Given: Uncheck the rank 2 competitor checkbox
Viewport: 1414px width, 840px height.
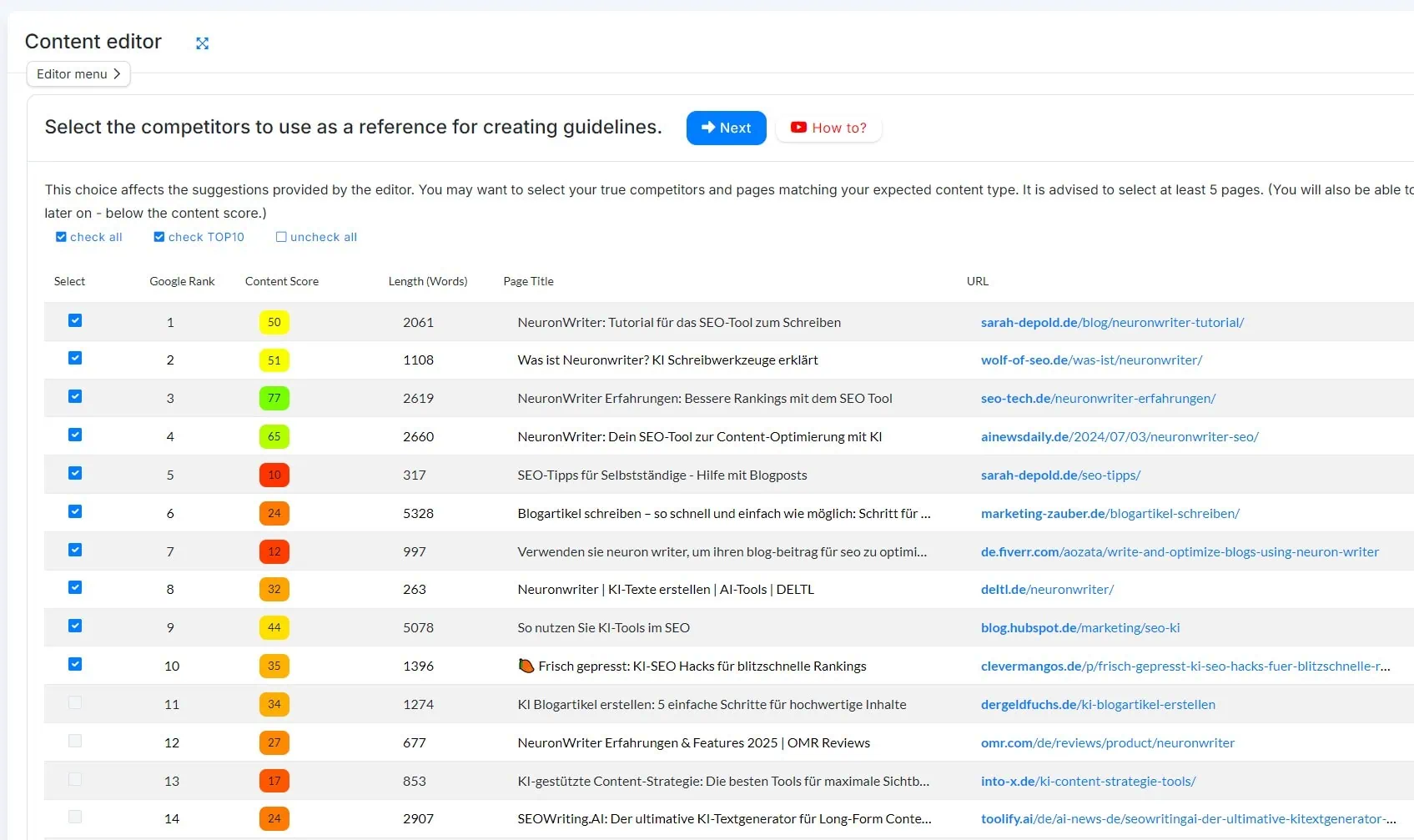Looking at the screenshot, I should point(75,358).
